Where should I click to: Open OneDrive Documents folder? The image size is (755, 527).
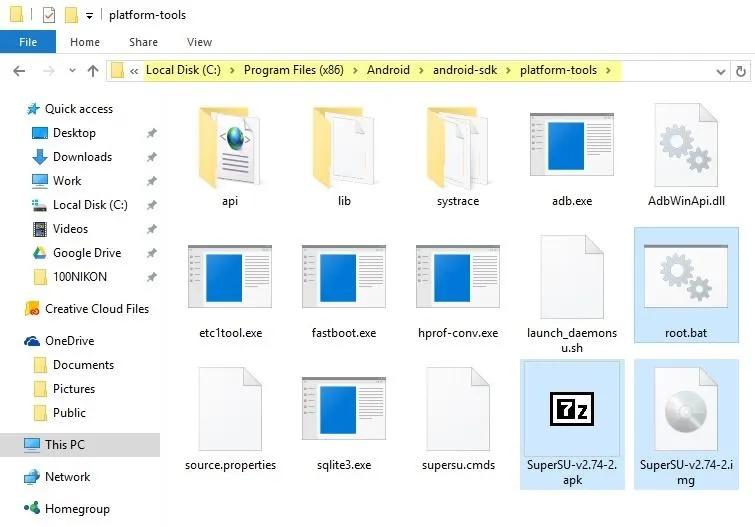click(74, 365)
